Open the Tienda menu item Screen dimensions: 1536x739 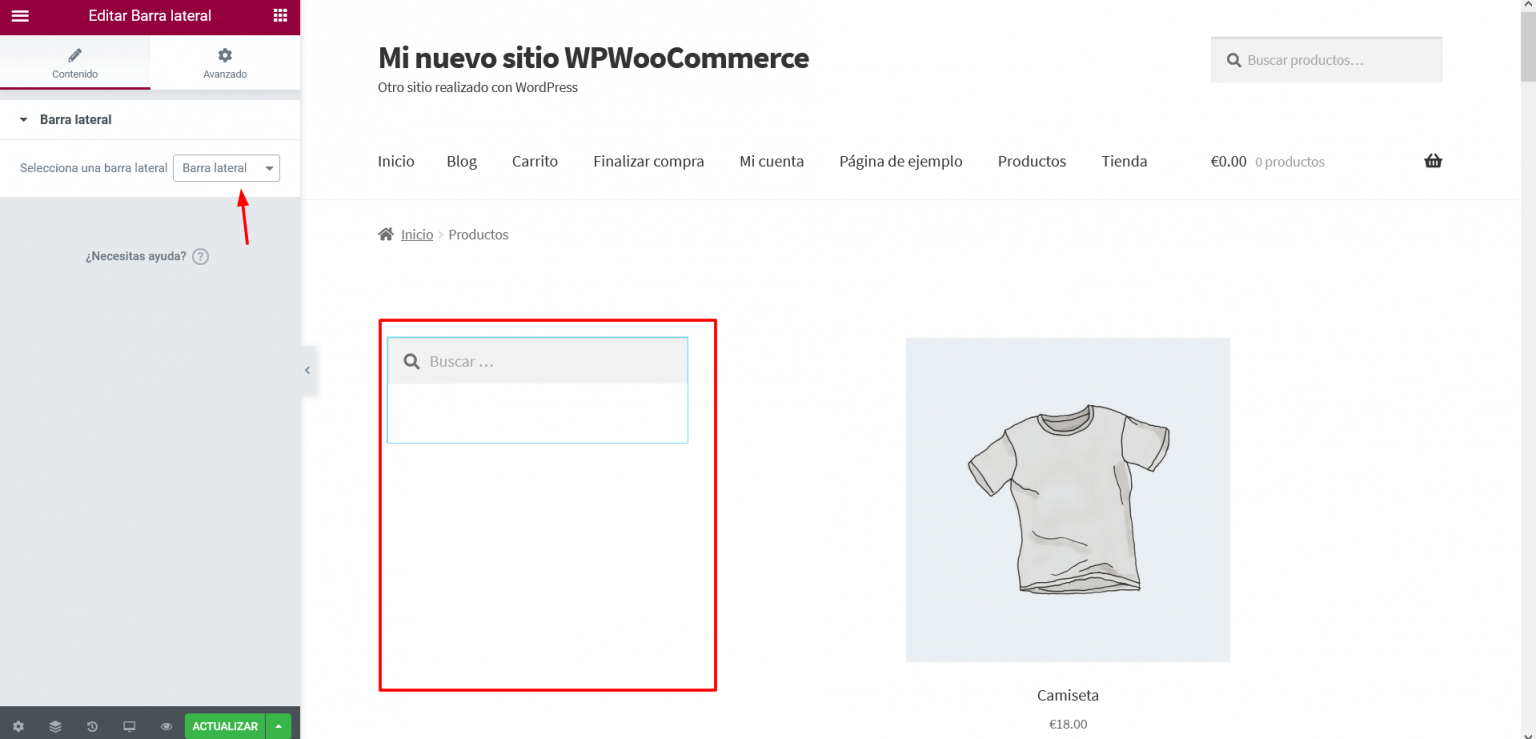1125,161
